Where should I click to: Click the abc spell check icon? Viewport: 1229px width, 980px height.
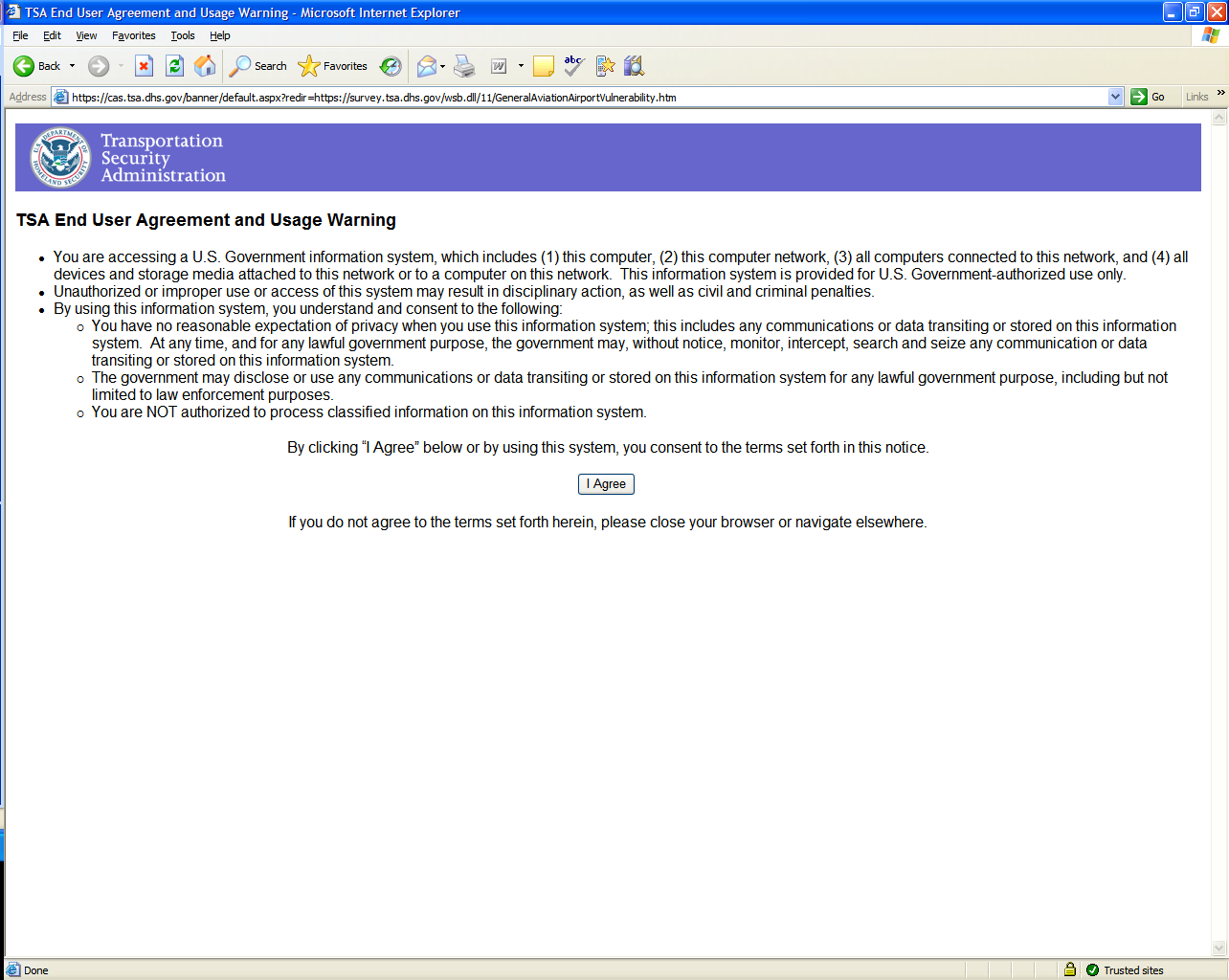point(574,66)
